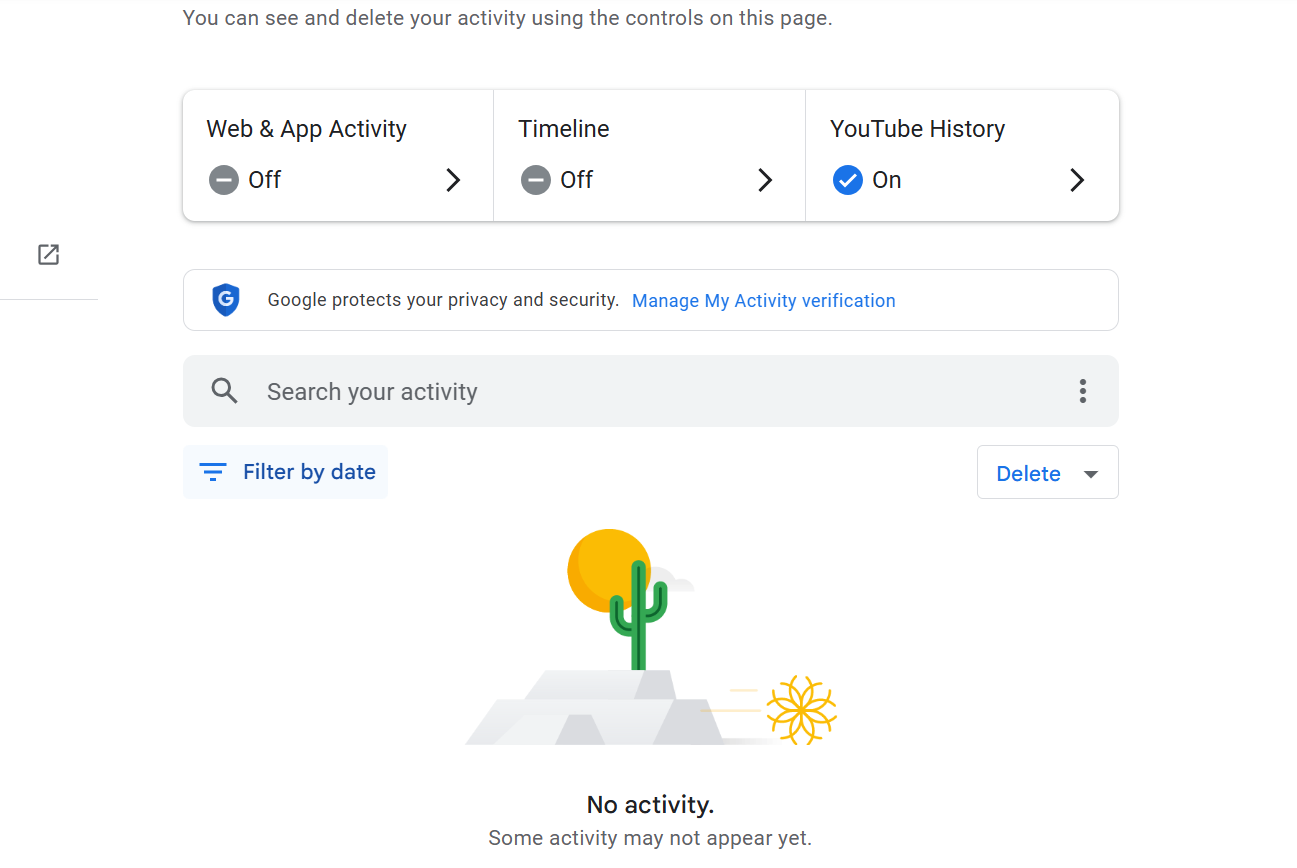Image resolution: width=1297 pixels, height=868 pixels.
Task: Click the open-in-new-window icon in left sidebar
Action: tap(48, 255)
